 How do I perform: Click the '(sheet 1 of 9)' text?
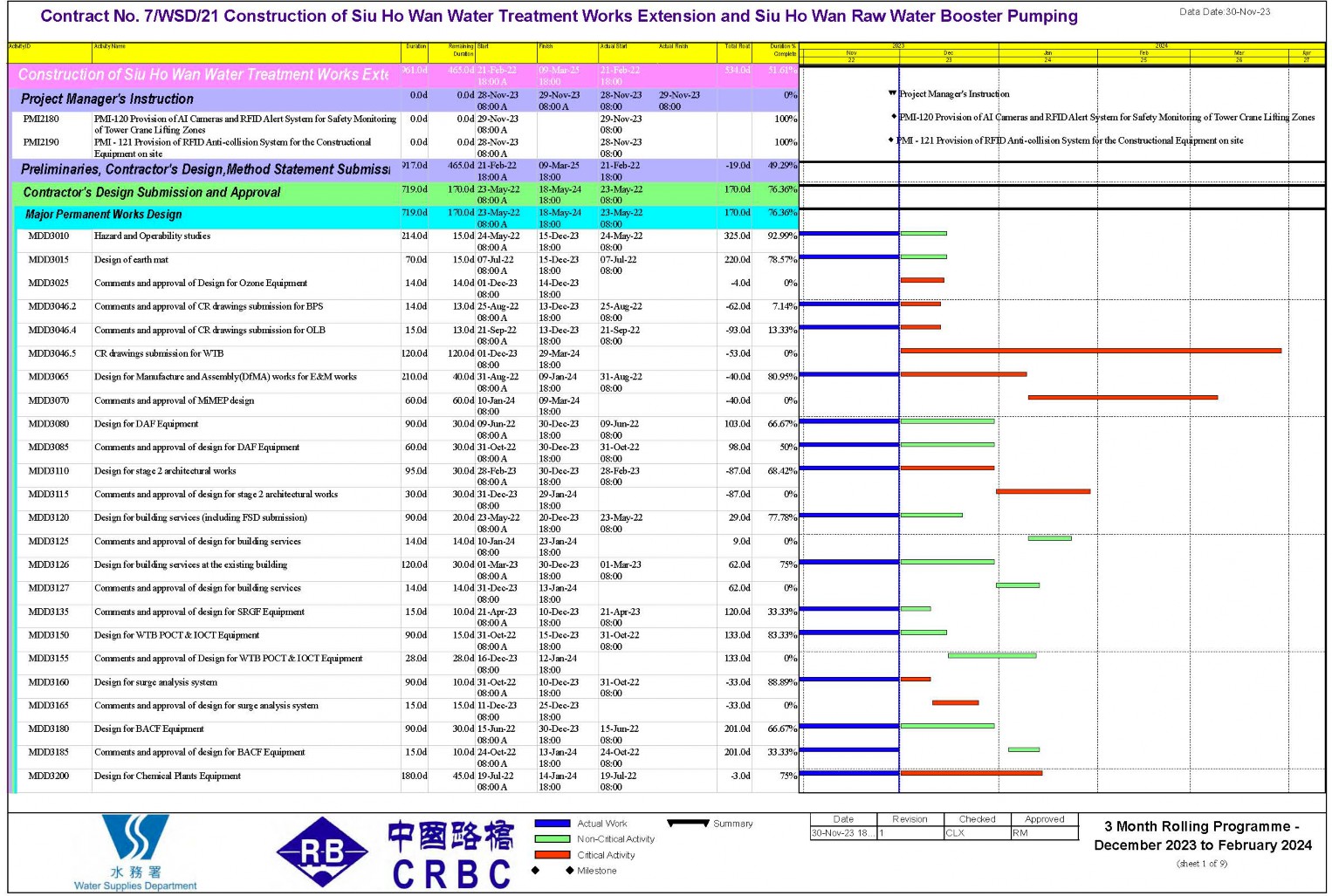(x=1202, y=864)
